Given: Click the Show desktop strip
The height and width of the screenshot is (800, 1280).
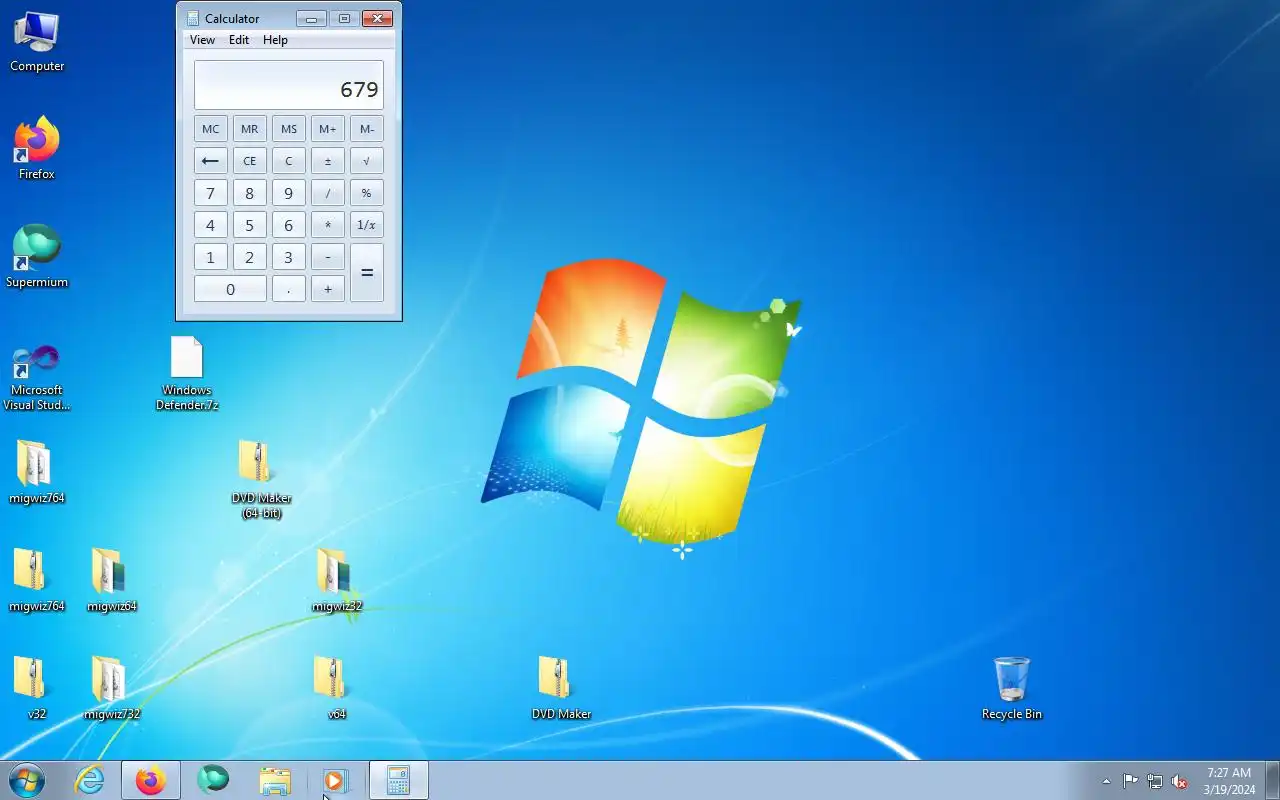Looking at the screenshot, I should click(x=1273, y=780).
